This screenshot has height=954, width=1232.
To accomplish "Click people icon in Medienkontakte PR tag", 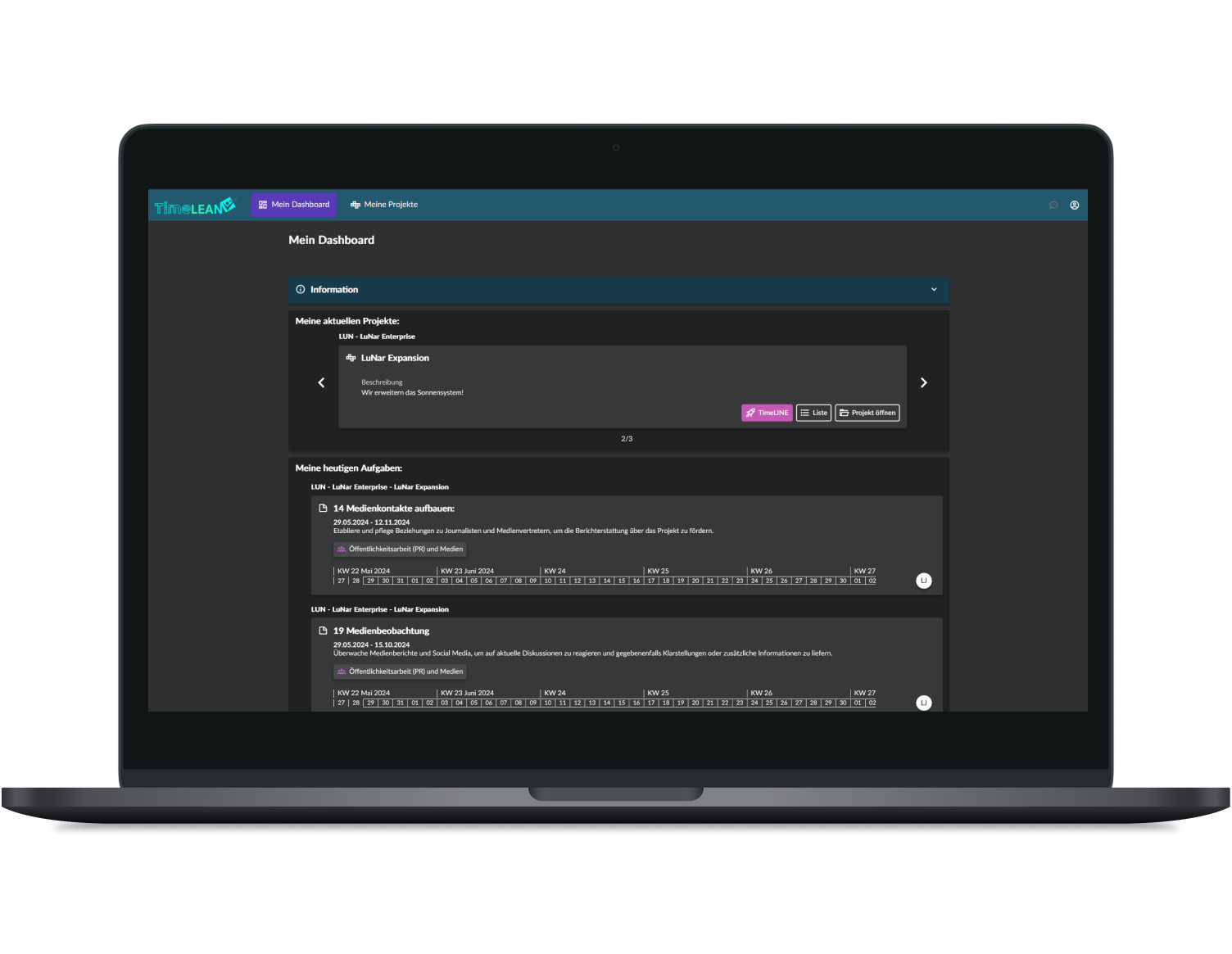I will [x=342, y=549].
